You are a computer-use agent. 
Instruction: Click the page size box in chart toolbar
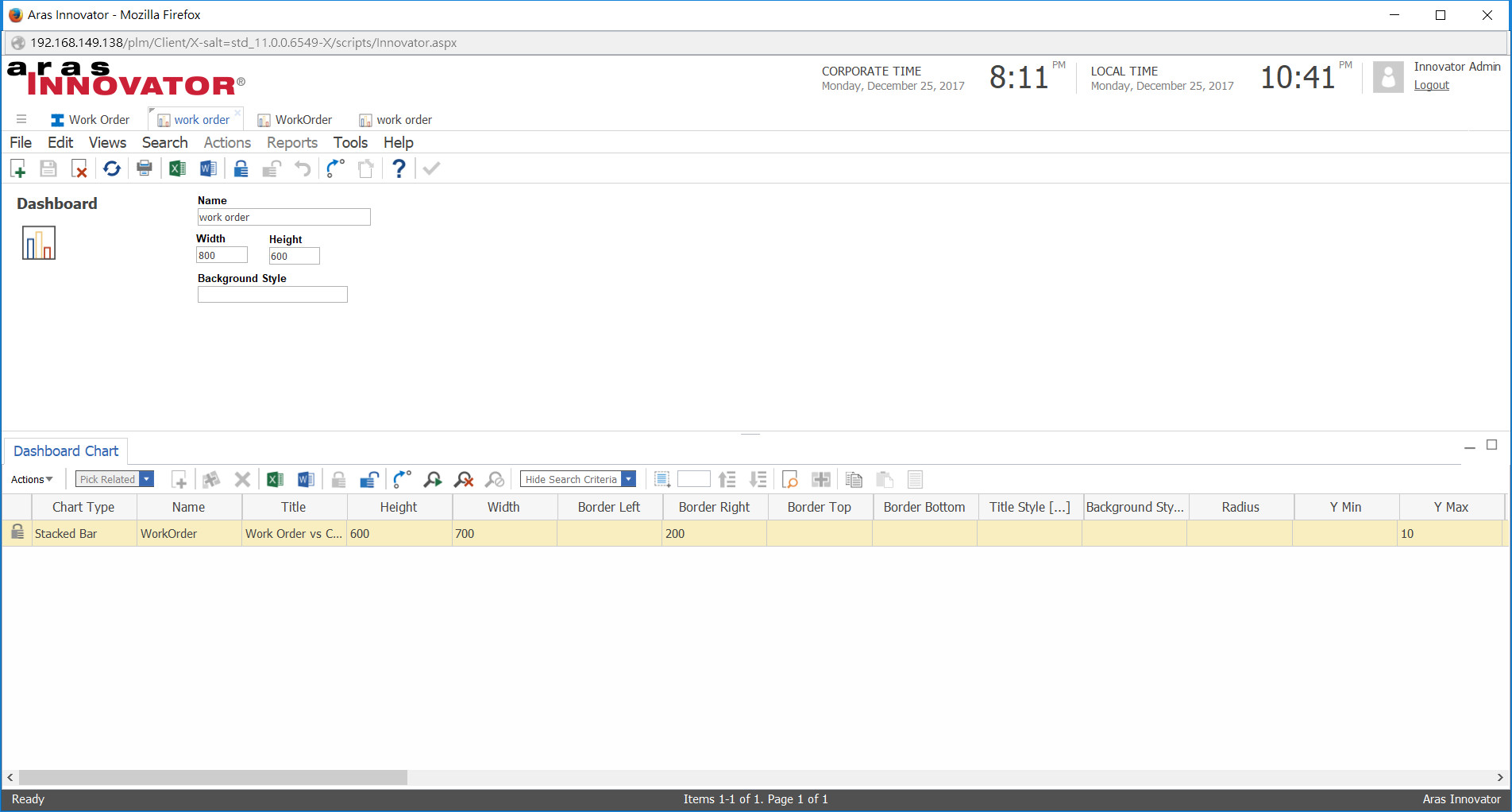(693, 479)
